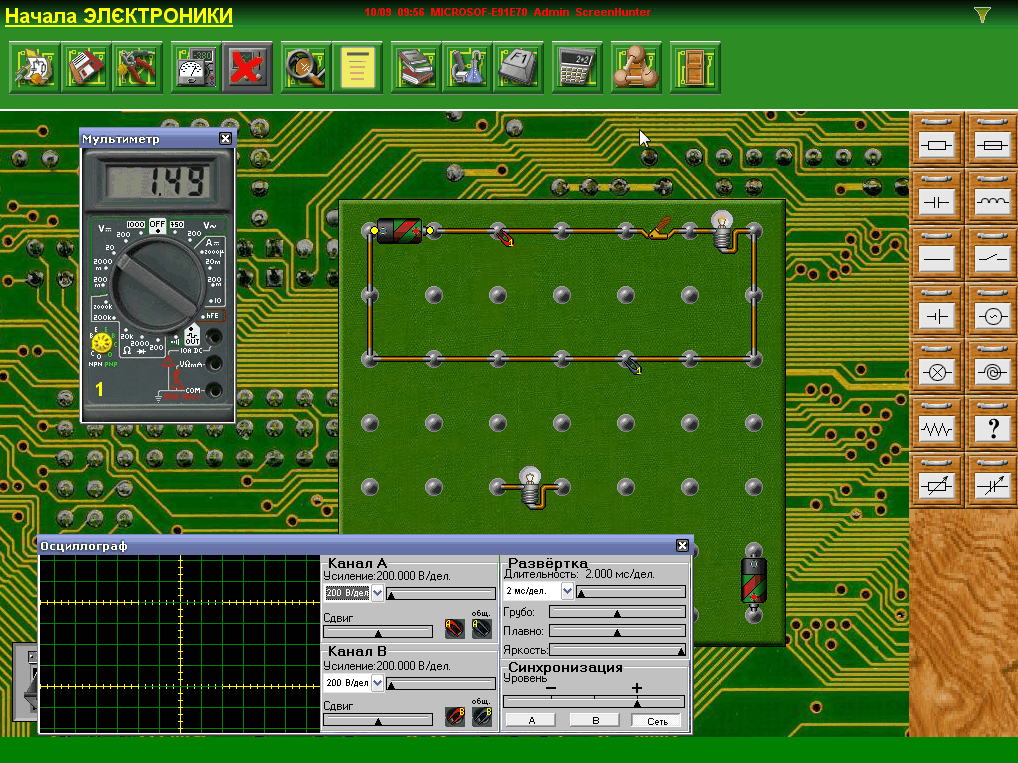This screenshot has height=763, width=1018.
Task: Click Channel A red probe button
Action: pyautogui.click(x=454, y=629)
